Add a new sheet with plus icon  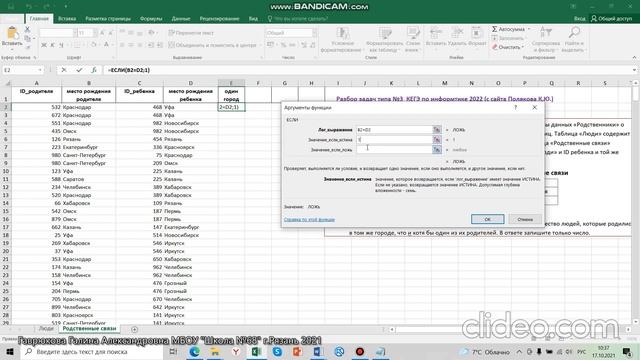pyautogui.click(x=134, y=329)
